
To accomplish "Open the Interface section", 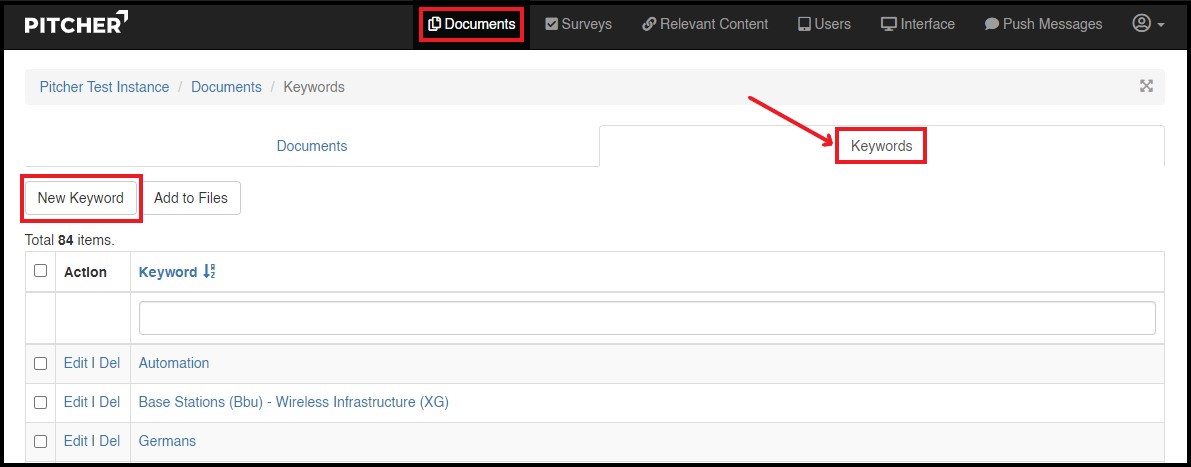I will 917,24.
